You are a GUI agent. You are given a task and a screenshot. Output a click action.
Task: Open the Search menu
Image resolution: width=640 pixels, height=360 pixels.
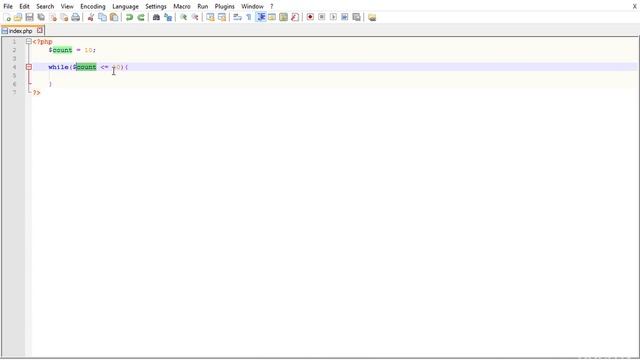tap(45, 7)
